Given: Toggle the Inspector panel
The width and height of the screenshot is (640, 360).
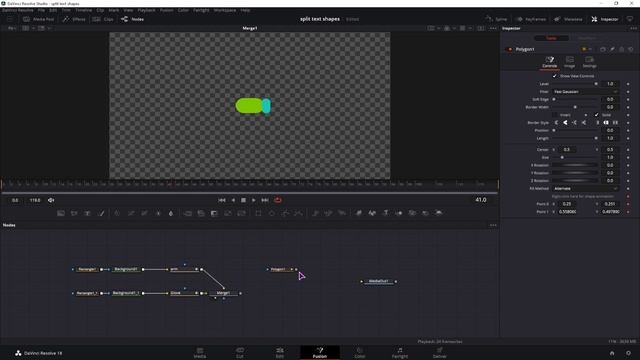Looking at the screenshot, I should pos(605,19).
